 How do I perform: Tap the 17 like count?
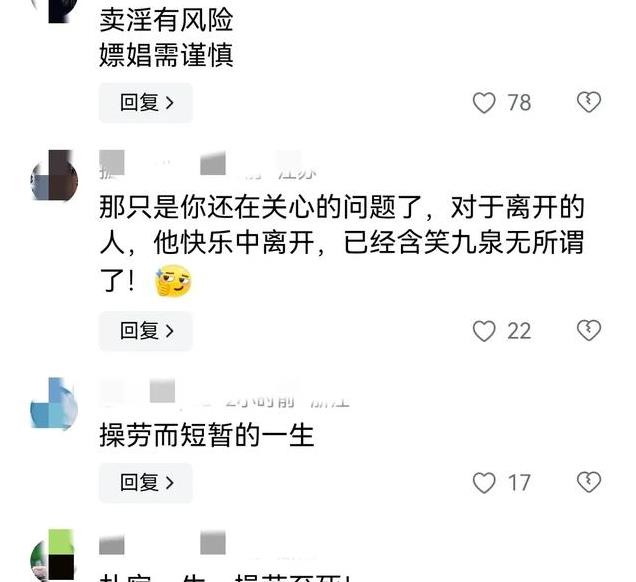(519, 483)
